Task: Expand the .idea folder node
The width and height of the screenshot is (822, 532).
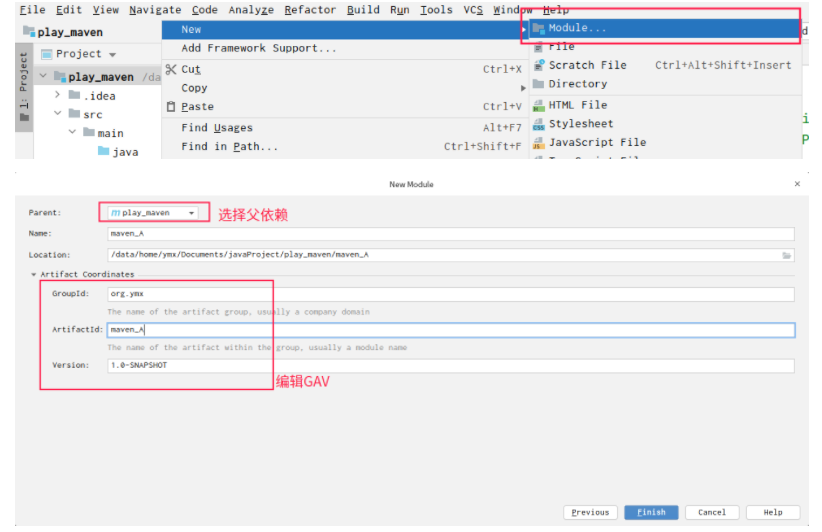Action: pyautogui.click(x=58, y=95)
